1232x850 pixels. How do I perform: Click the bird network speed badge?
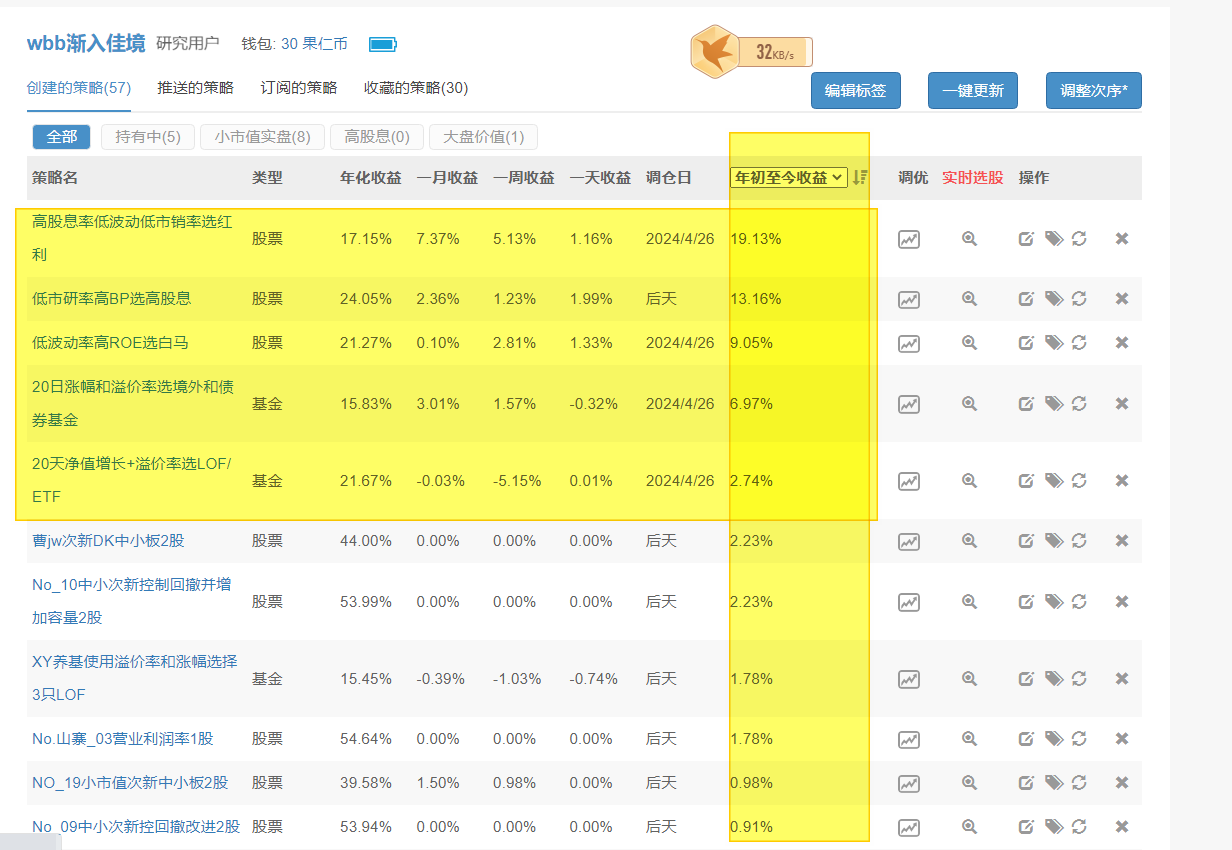coord(751,52)
